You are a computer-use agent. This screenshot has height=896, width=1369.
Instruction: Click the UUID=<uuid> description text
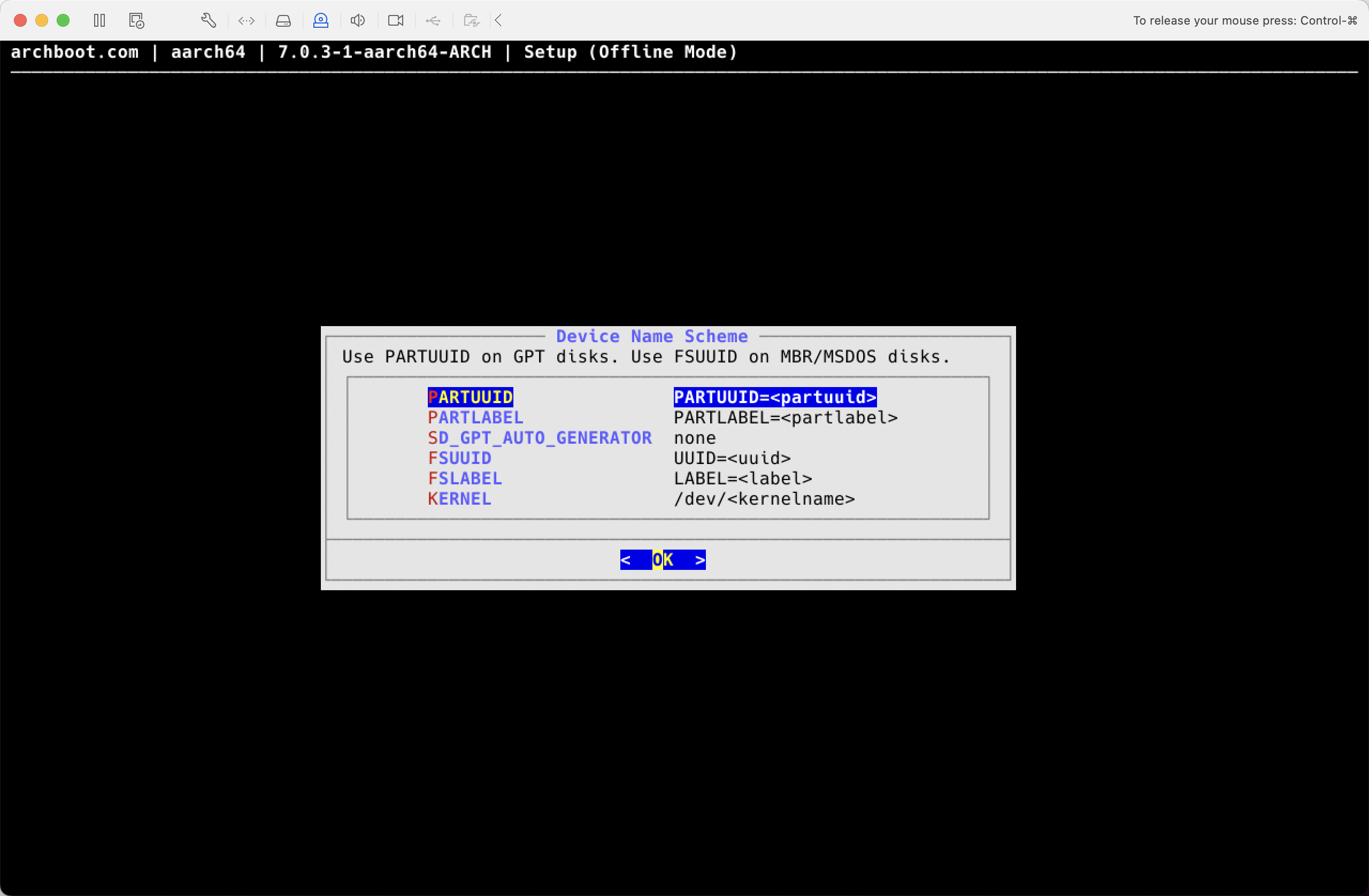(732, 458)
